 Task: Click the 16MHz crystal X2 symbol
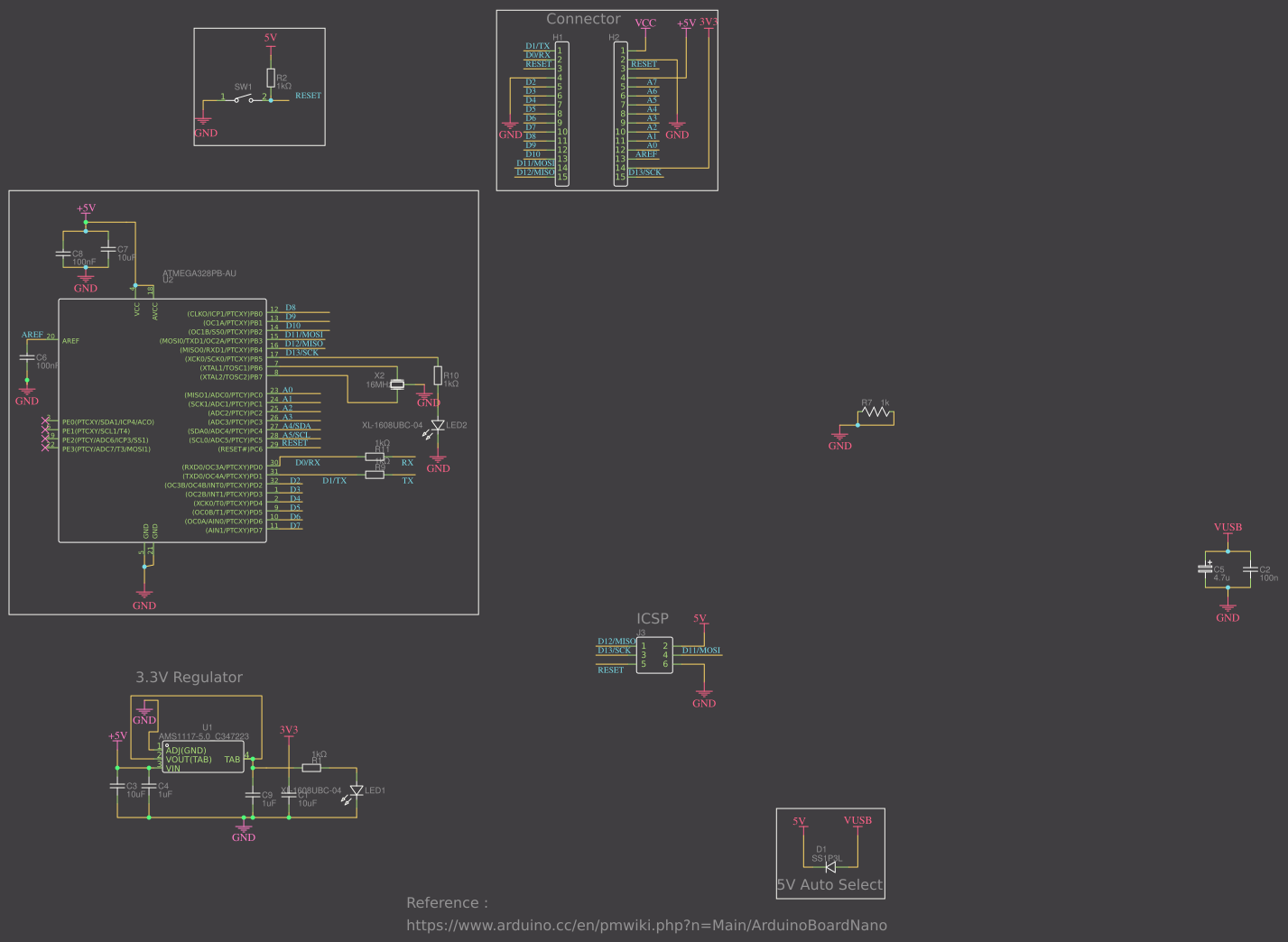point(397,383)
